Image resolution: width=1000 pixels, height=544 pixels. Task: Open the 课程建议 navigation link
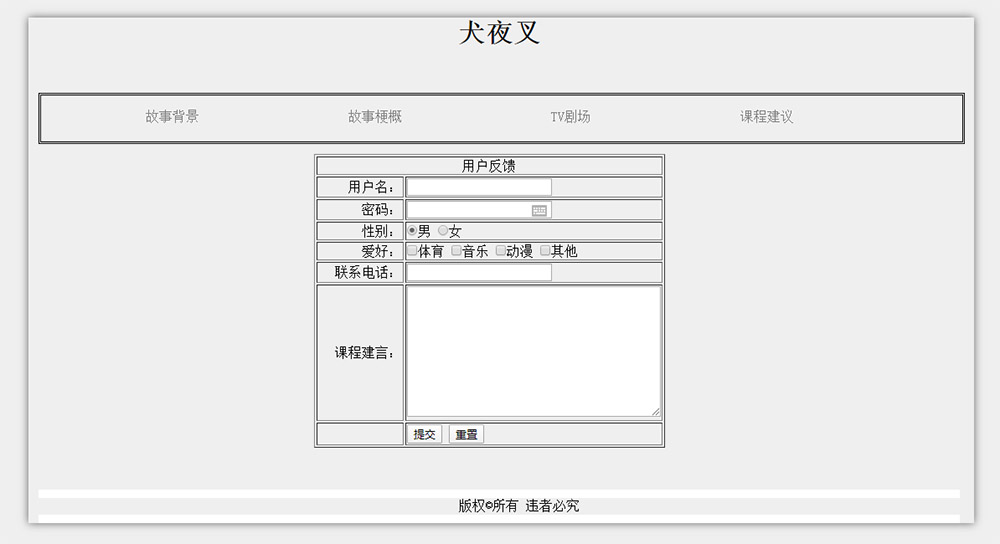(x=766, y=117)
